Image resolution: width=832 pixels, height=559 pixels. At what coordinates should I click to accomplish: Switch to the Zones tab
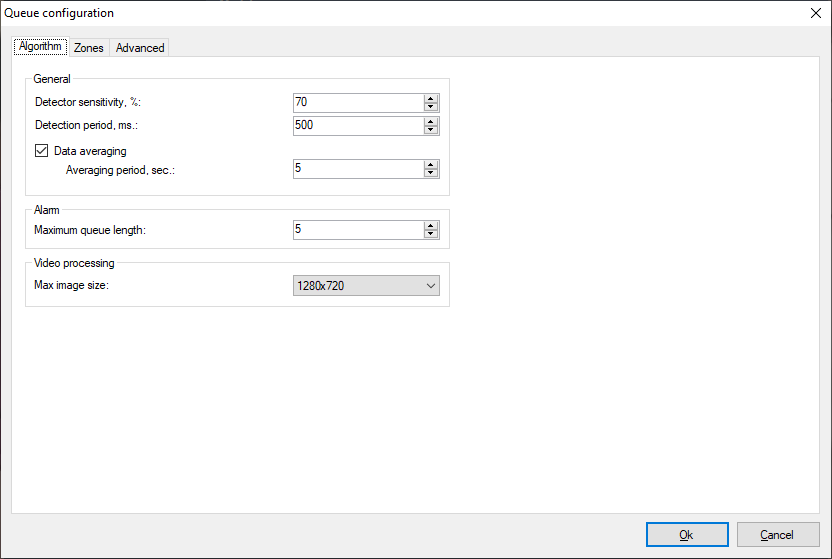[89, 48]
